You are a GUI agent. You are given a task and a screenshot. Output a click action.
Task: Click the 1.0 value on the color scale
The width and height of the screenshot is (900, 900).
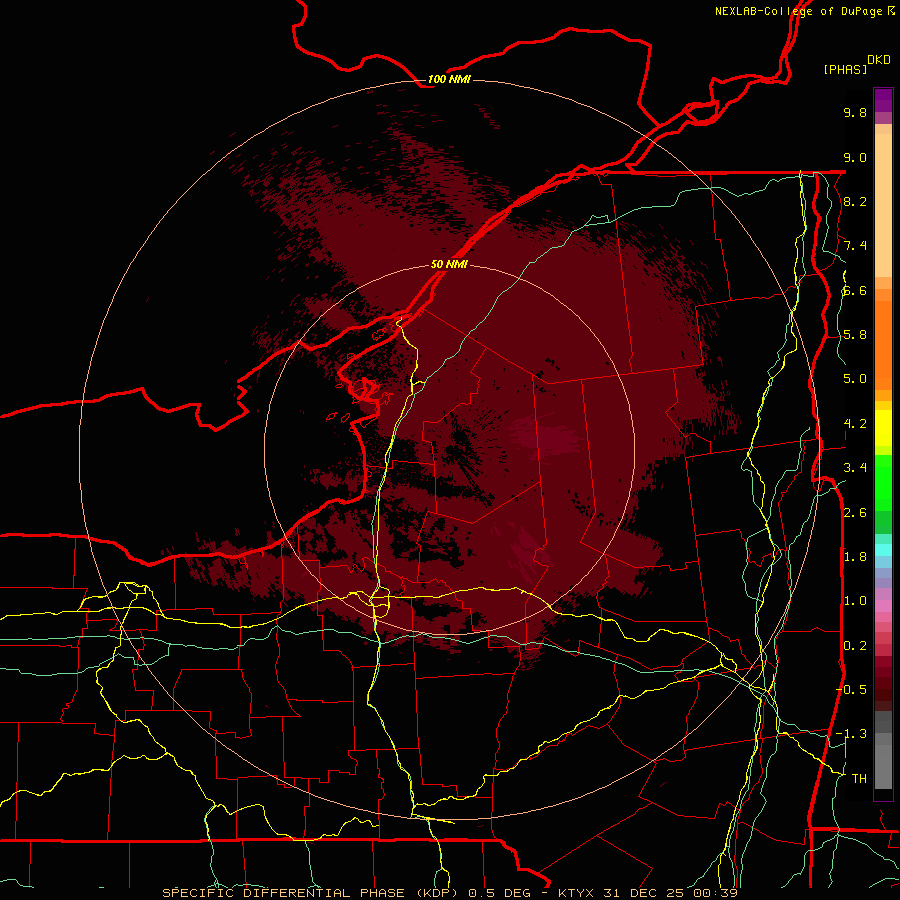pos(855,601)
